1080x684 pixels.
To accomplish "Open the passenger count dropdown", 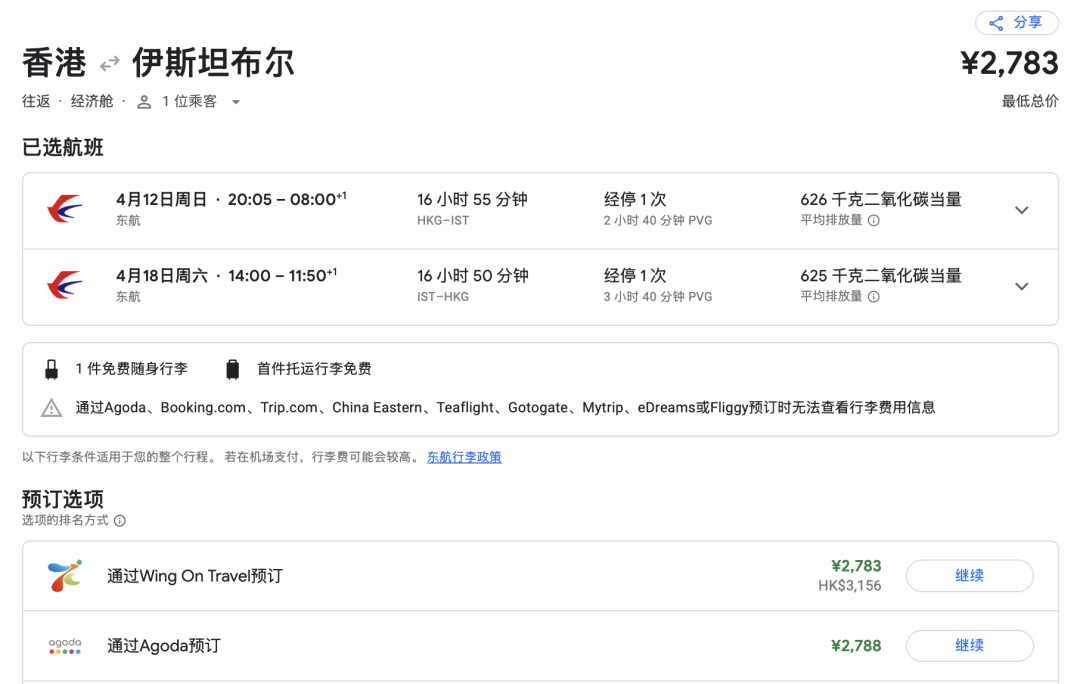I will (235, 101).
